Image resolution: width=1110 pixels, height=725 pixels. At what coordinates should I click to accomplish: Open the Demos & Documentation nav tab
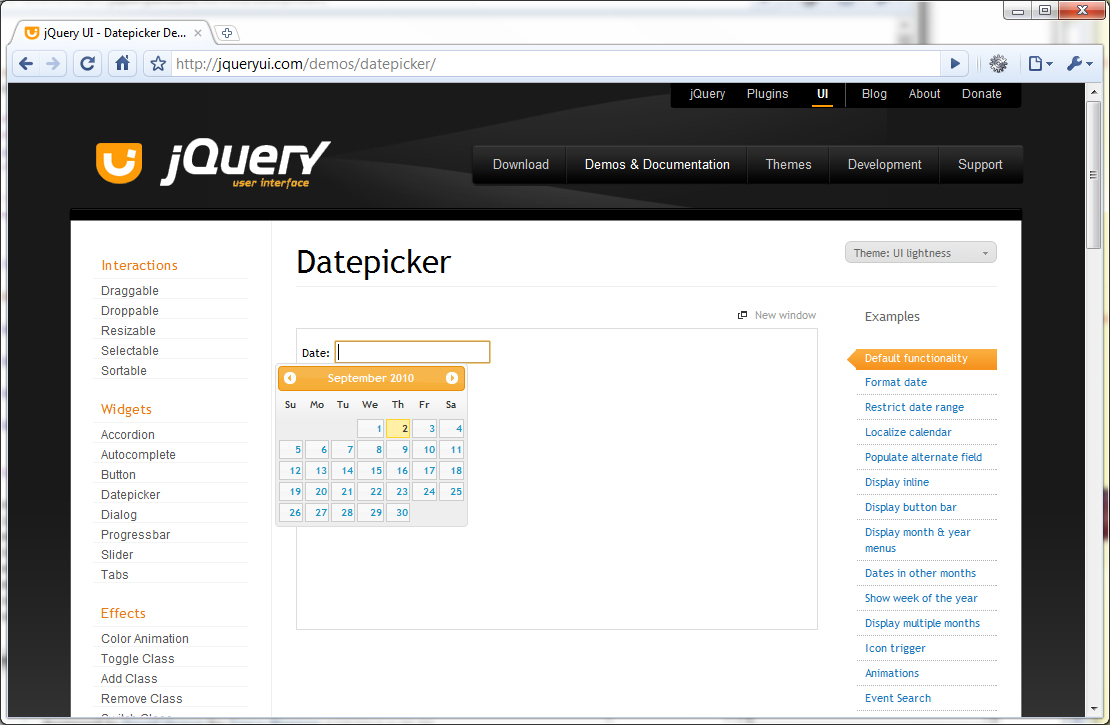tap(657, 165)
